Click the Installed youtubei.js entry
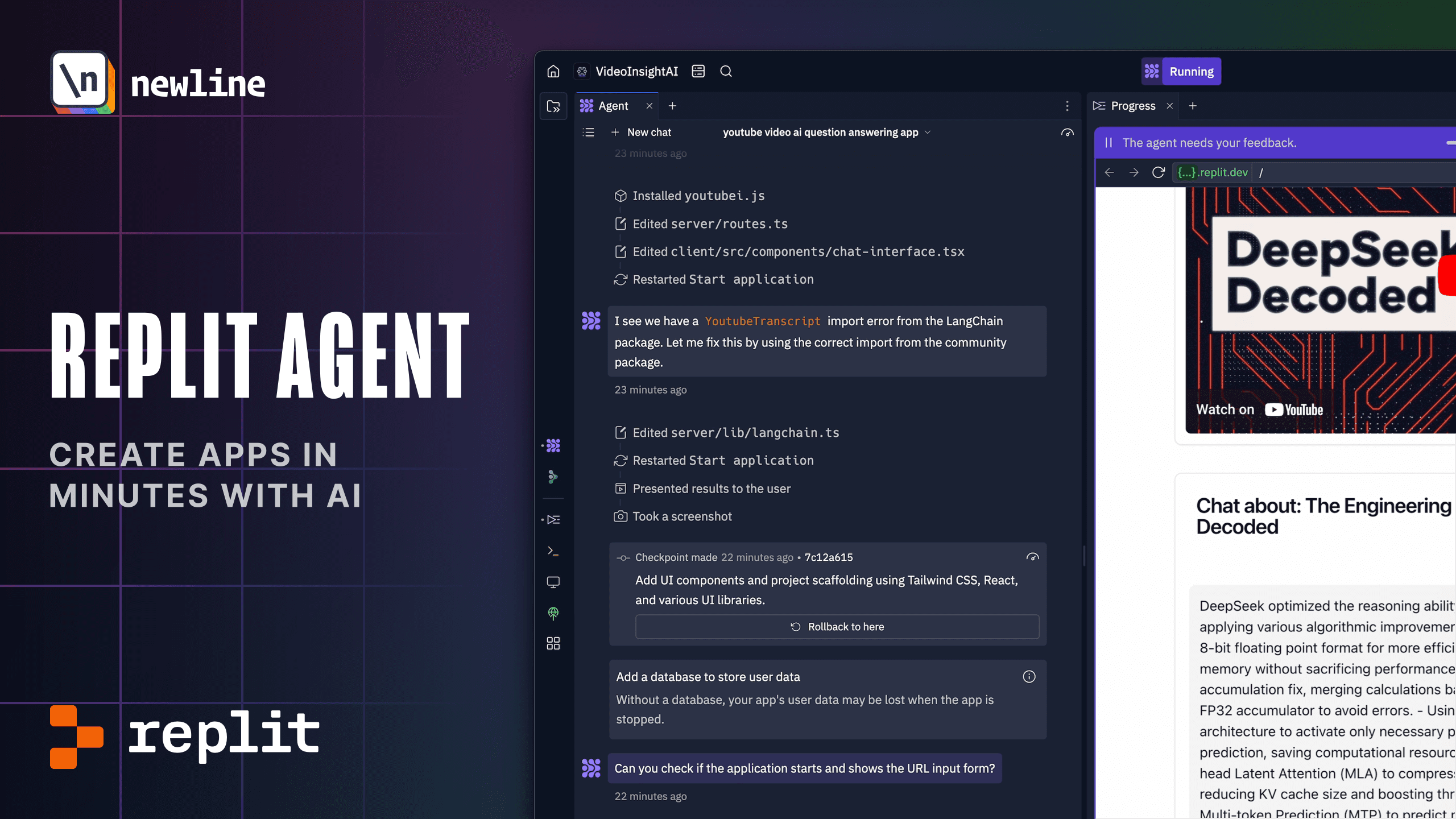The image size is (1456, 819). [689, 196]
